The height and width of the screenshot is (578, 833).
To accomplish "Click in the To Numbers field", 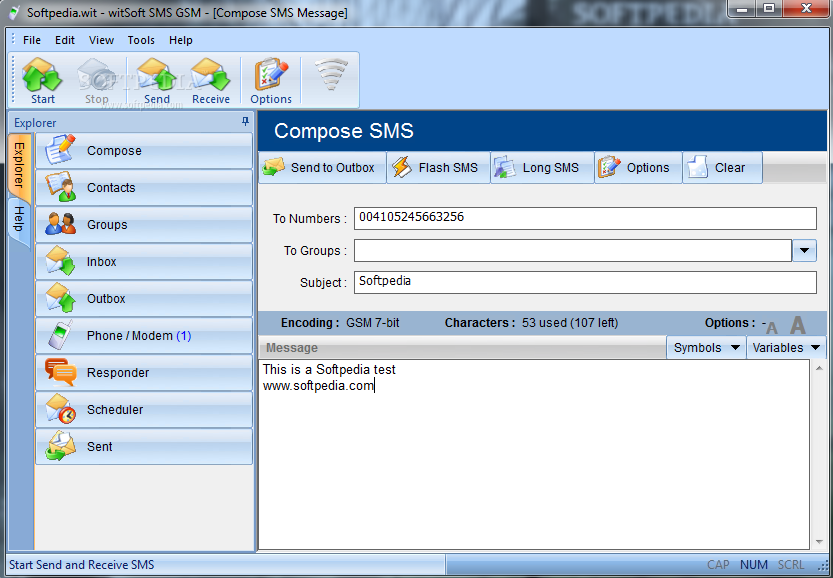I will (585, 218).
